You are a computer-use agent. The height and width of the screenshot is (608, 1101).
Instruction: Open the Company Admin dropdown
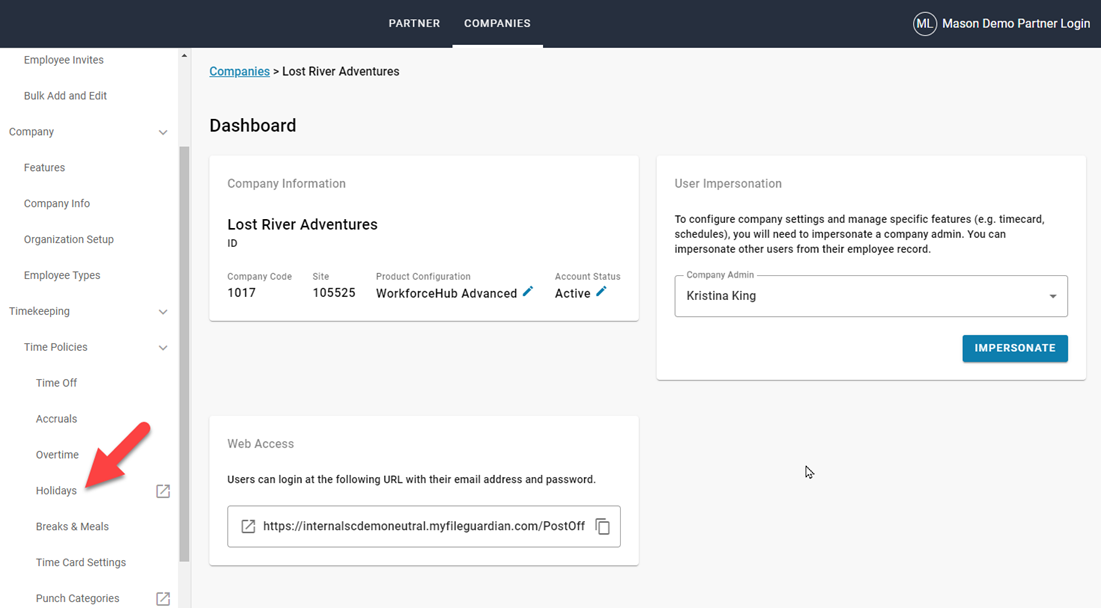click(x=1052, y=296)
